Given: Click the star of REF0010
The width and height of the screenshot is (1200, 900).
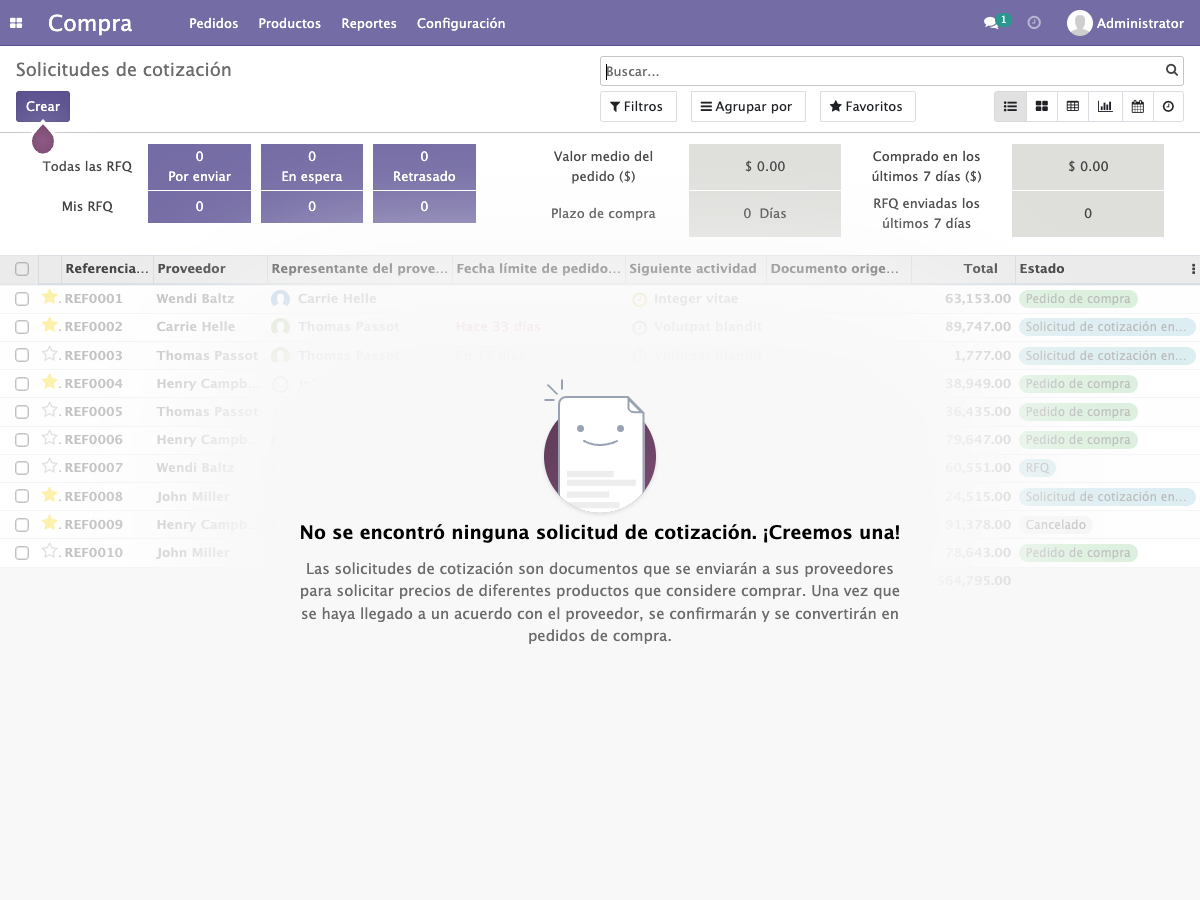Looking at the screenshot, I should 50,551.
